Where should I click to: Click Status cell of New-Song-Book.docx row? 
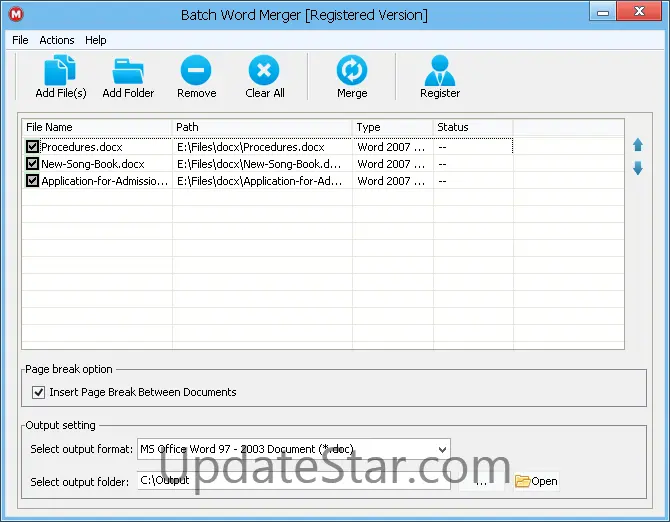pos(473,164)
